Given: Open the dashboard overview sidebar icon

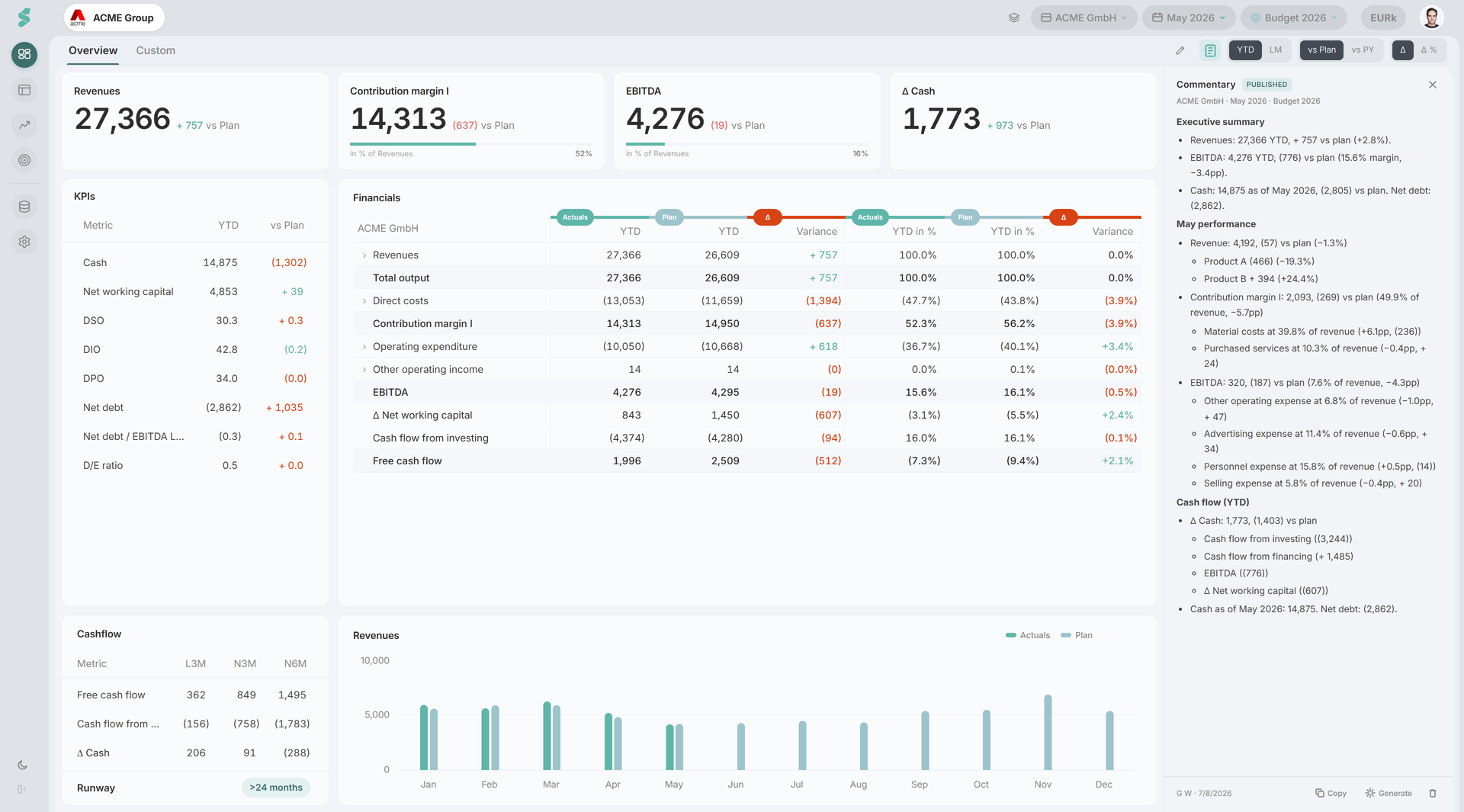Looking at the screenshot, I should click(24, 54).
